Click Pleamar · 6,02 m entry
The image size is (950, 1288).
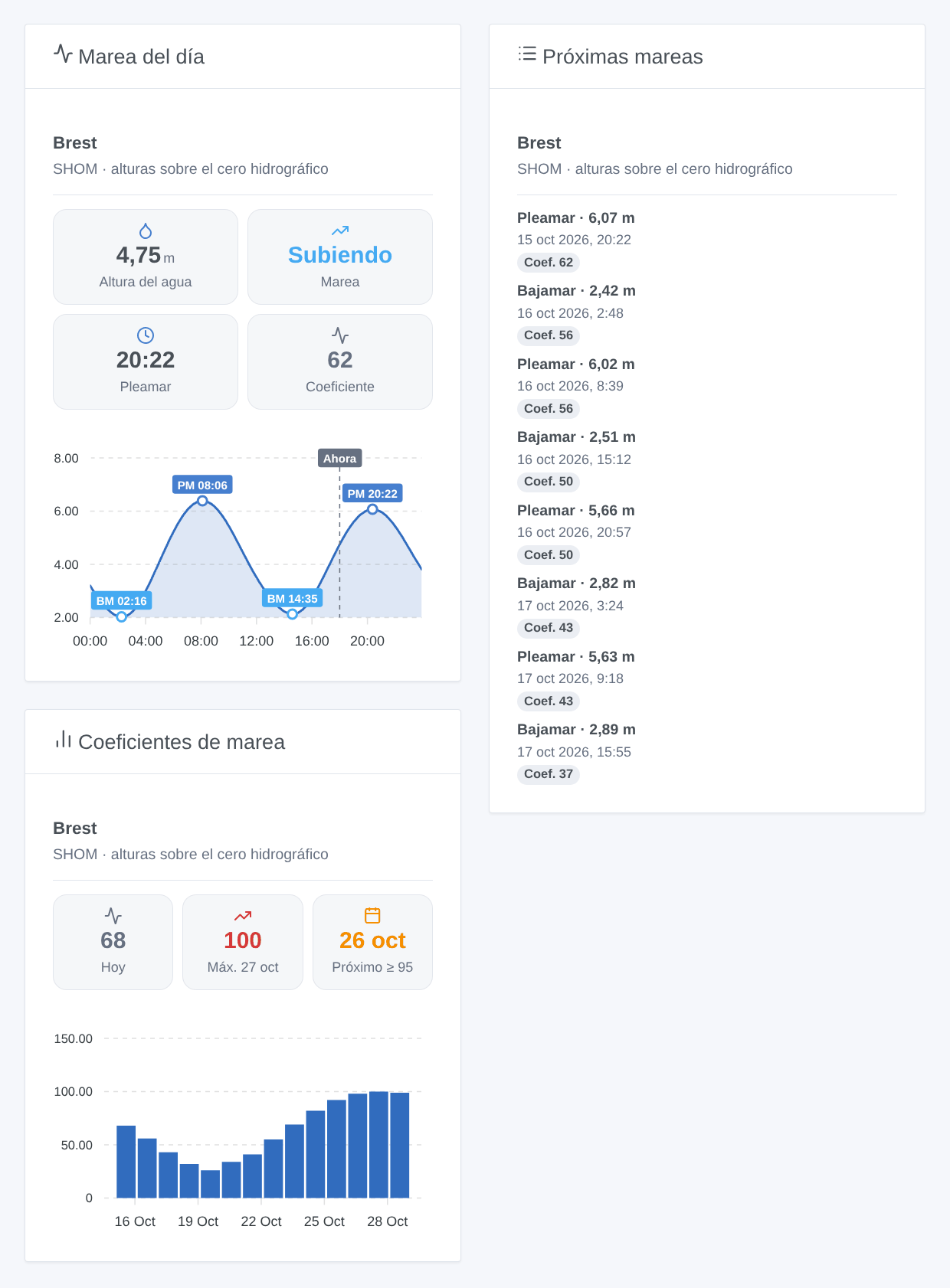[x=576, y=364]
